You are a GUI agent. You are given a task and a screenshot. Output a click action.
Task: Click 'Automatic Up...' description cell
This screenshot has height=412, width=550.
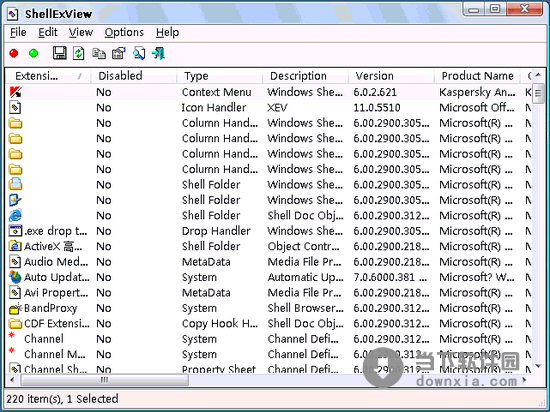(x=306, y=277)
